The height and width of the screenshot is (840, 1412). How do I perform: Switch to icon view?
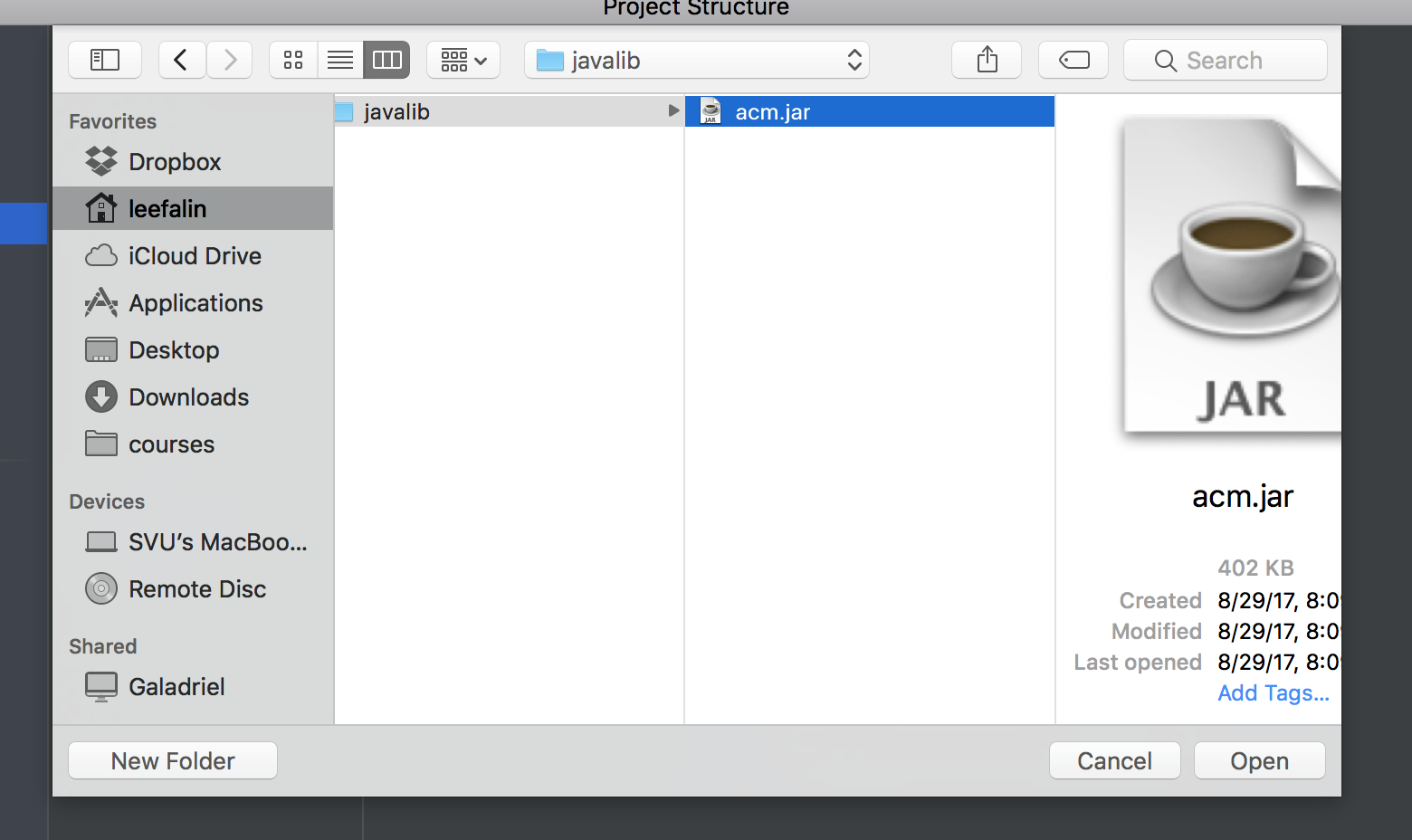(293, 61)
